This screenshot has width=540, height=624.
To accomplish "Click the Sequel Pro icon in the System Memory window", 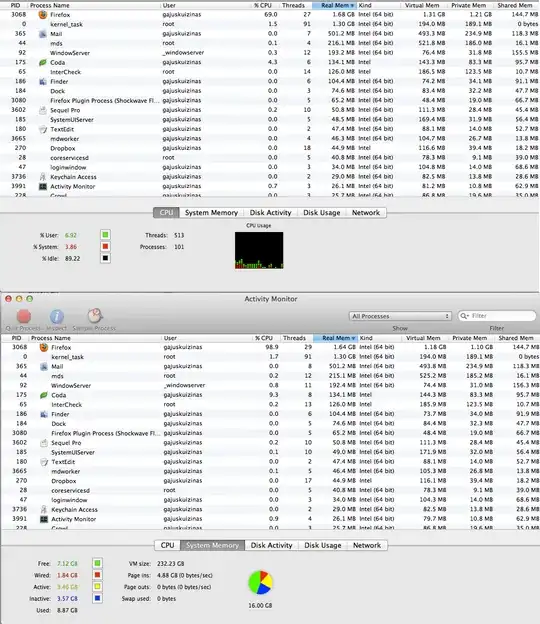I will [44, 443].
